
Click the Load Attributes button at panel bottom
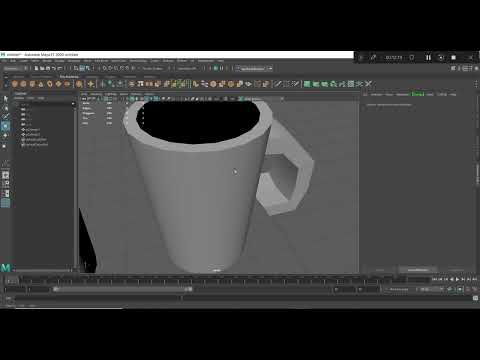pos(418,269)
